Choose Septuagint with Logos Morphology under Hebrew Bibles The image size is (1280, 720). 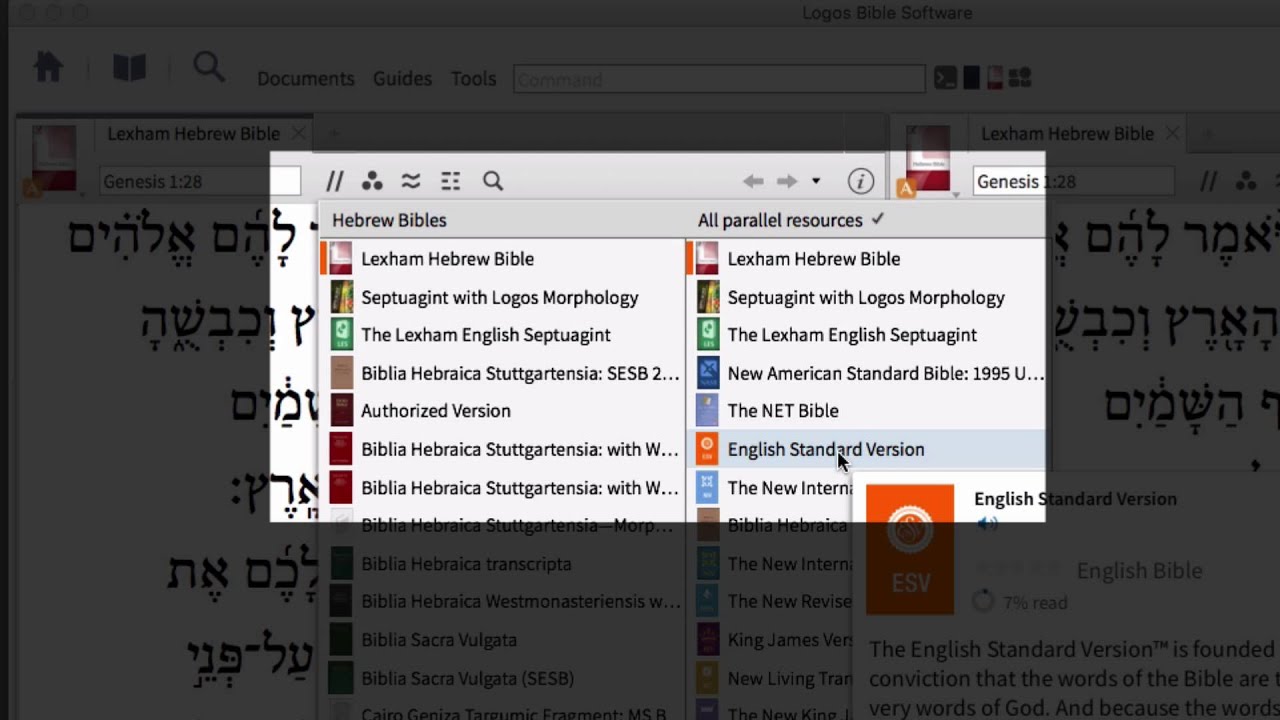click(x=502, y=297)
